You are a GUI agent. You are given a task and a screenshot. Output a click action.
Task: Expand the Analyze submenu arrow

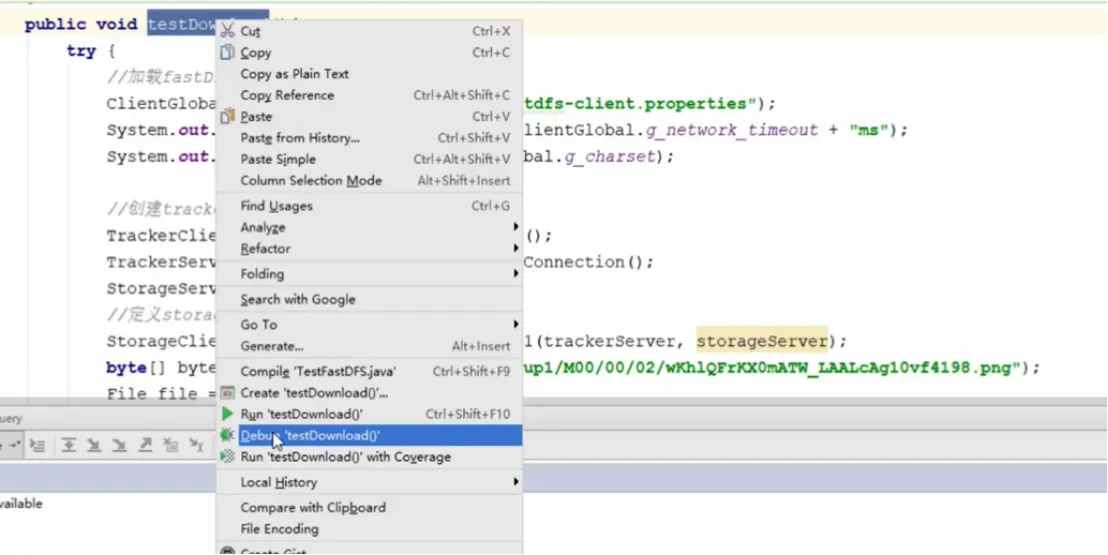pos(516,227)
